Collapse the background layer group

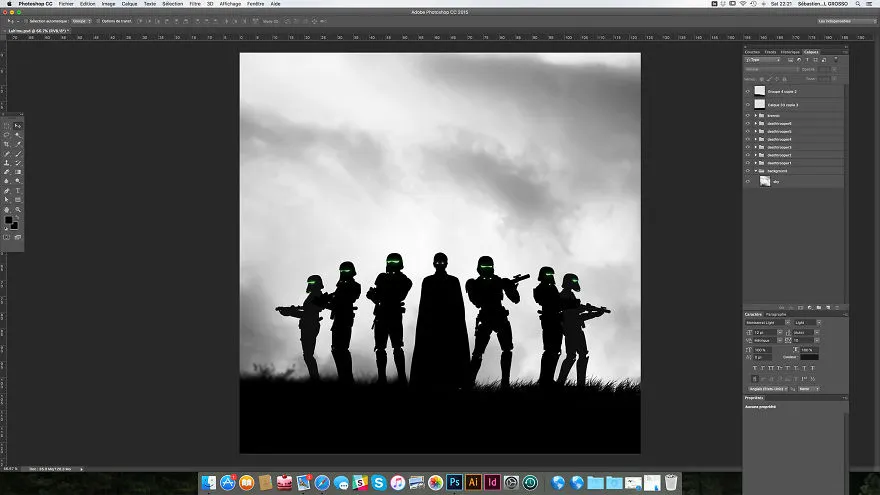pos(756,171)
